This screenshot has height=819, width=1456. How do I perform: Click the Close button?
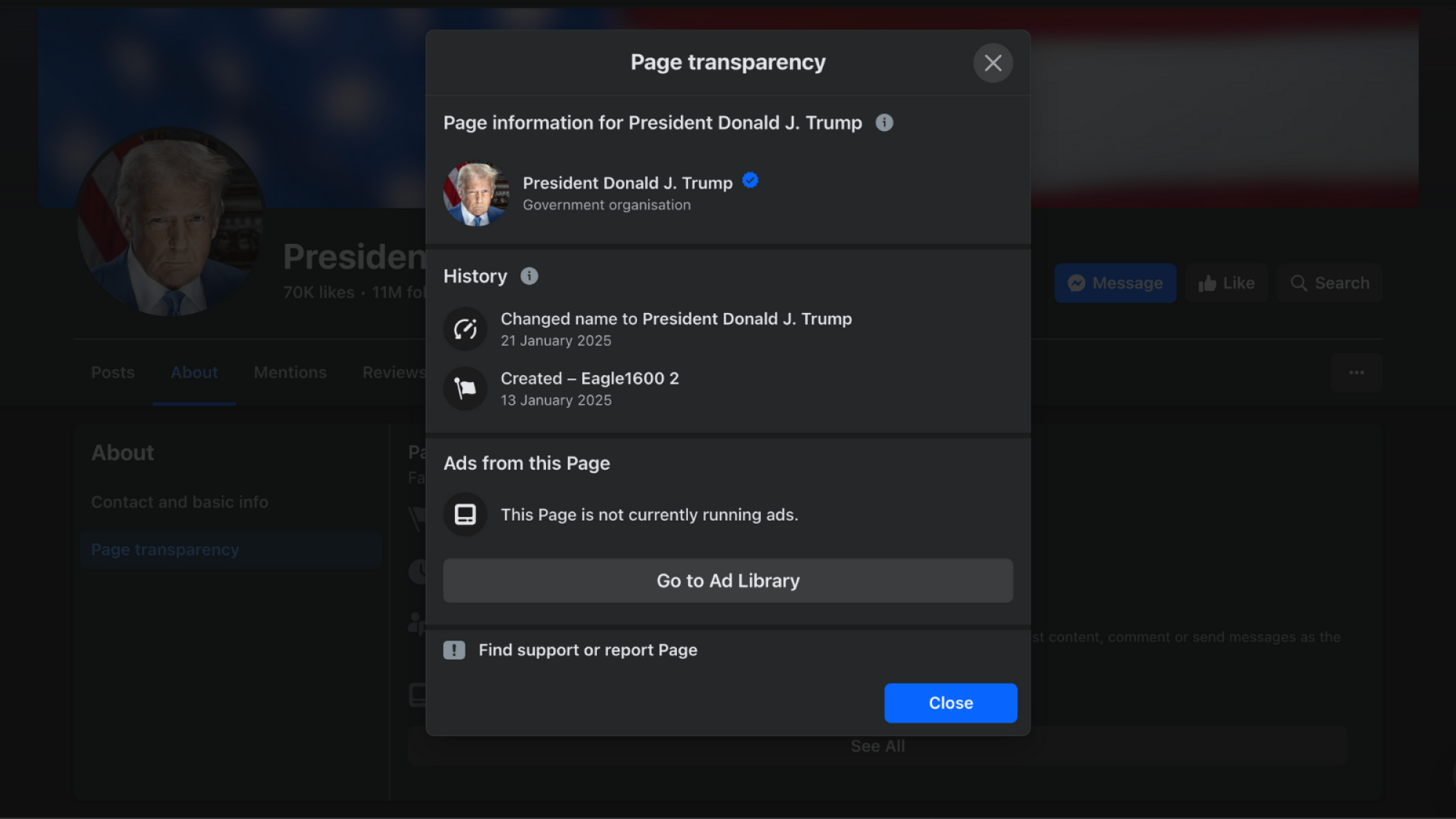(x=950, y=703)
